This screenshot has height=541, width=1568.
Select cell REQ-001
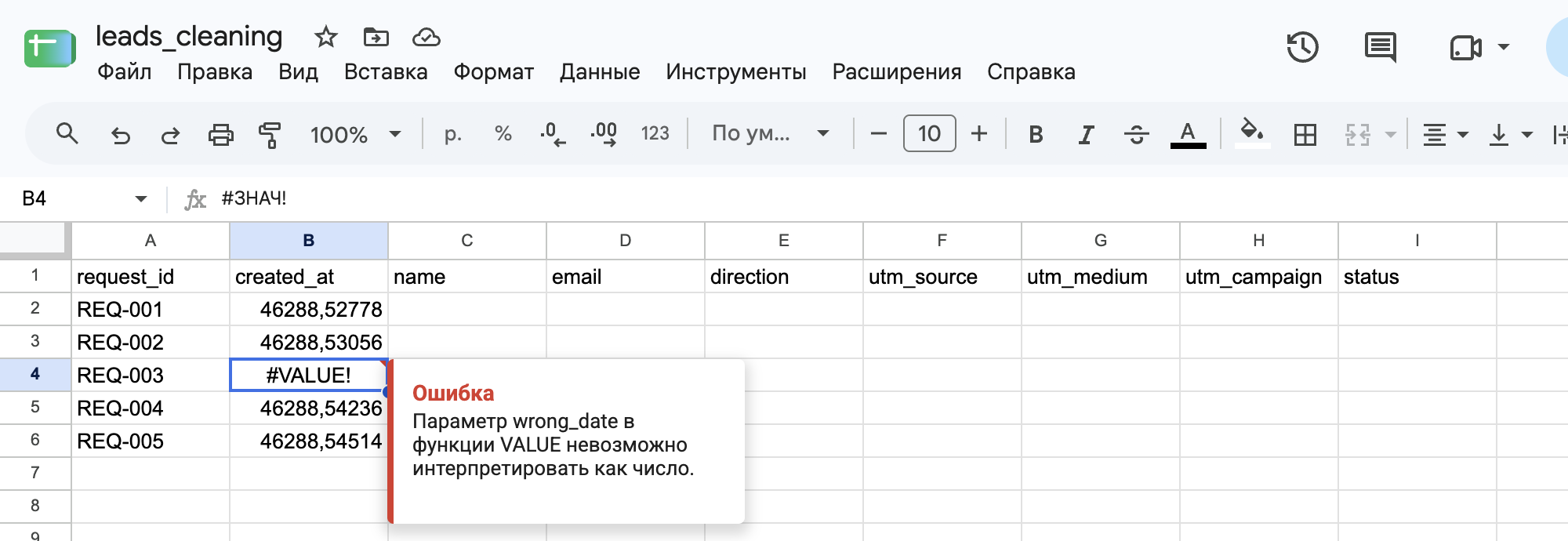(151, 309)
